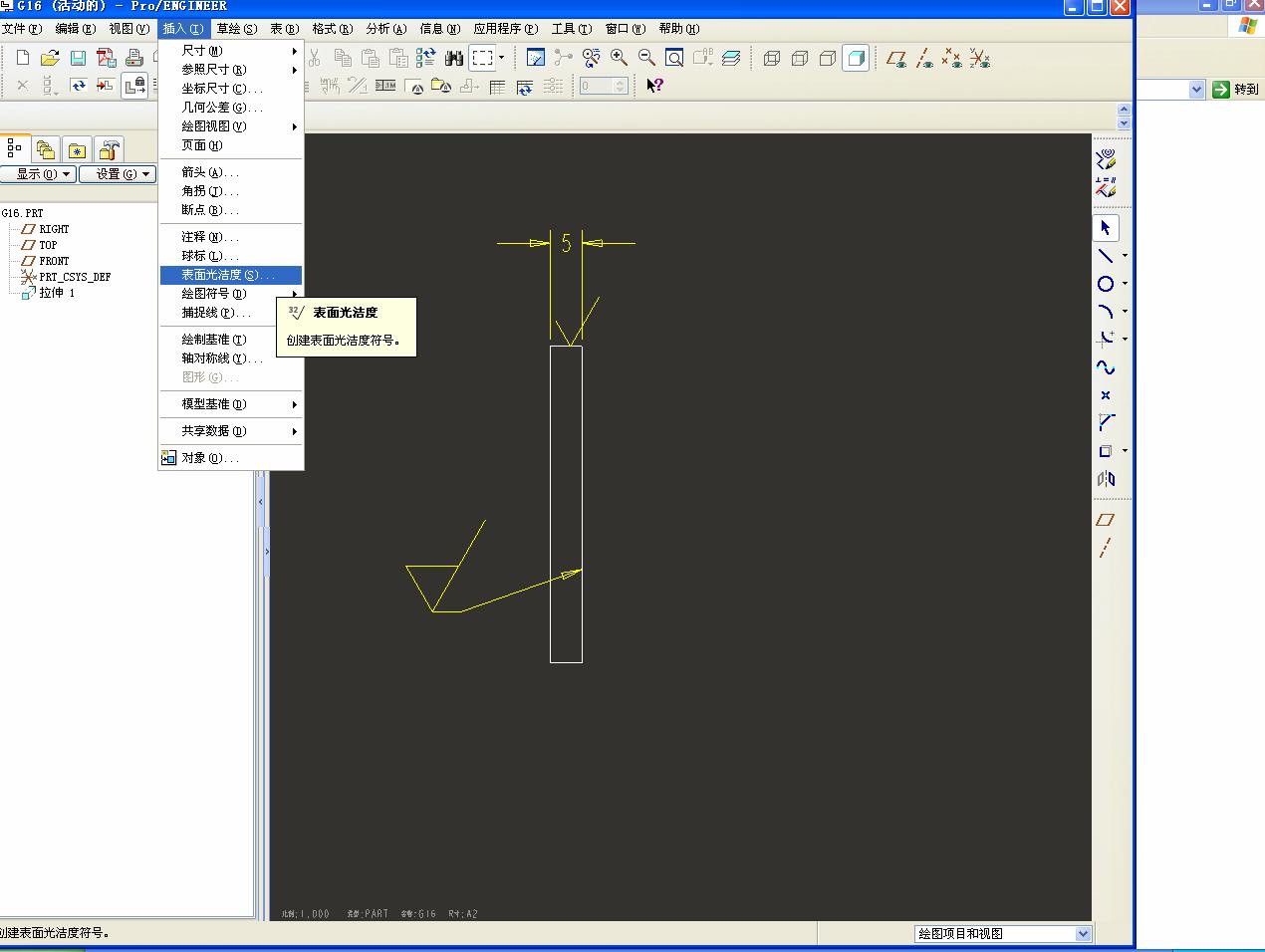Open the 格式 menu
The width and height of the screenshot is (1265, 952).
click(333, 29)
